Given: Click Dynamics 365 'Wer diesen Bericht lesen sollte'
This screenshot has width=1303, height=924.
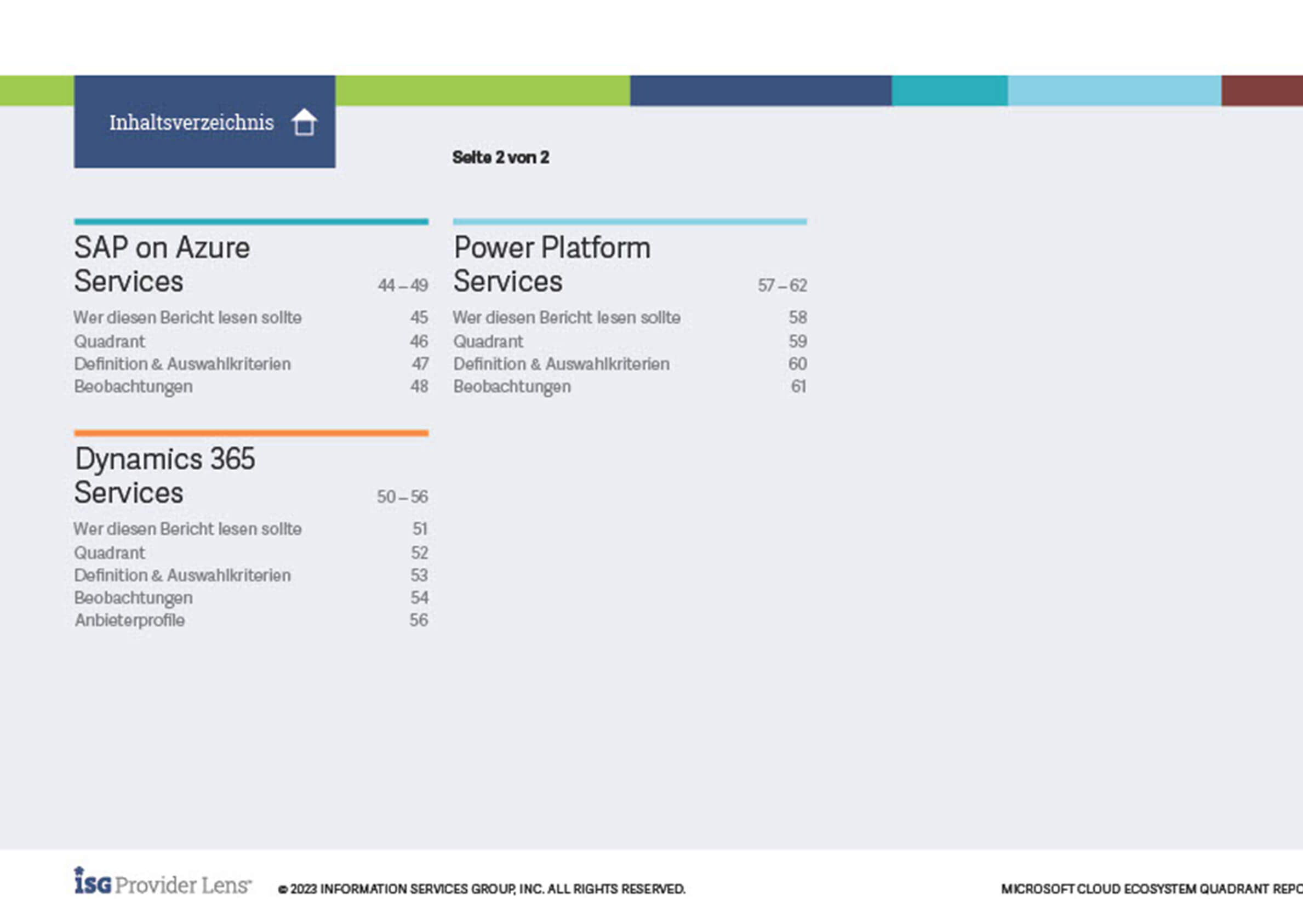Looking at the screenshot, I should [x=188, y=528].
